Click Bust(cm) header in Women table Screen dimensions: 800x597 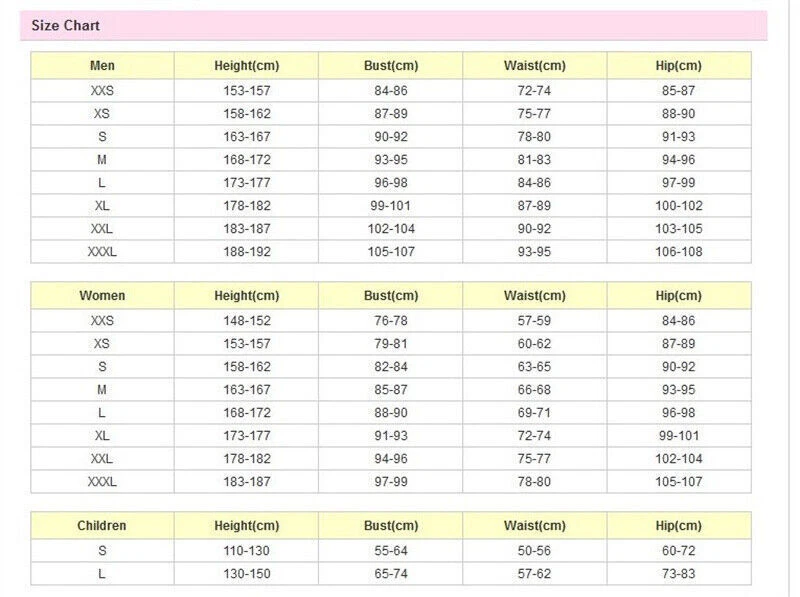click(390, 296)
